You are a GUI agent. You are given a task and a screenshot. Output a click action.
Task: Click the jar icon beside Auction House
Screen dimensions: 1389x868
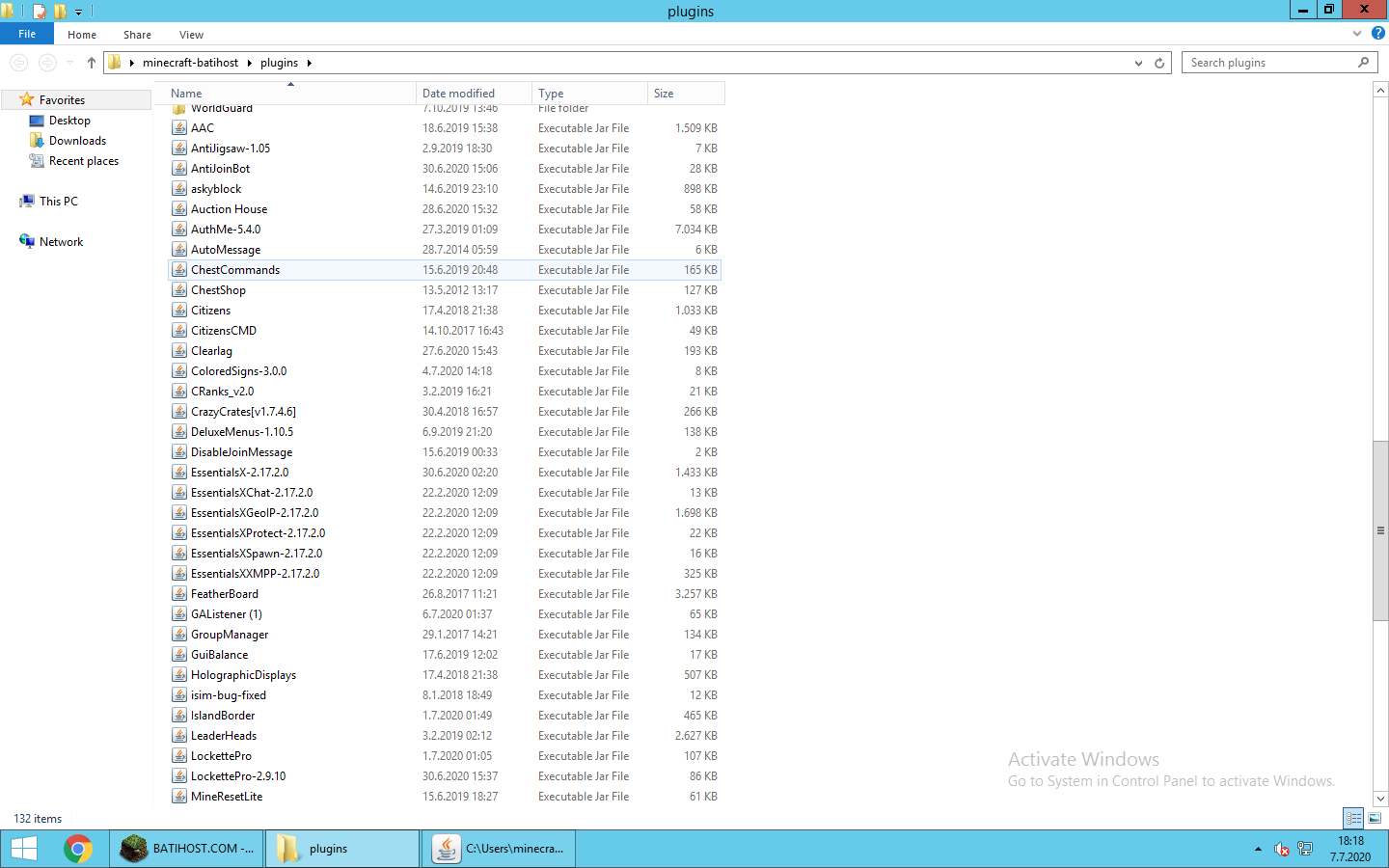(x=179, y=209)
